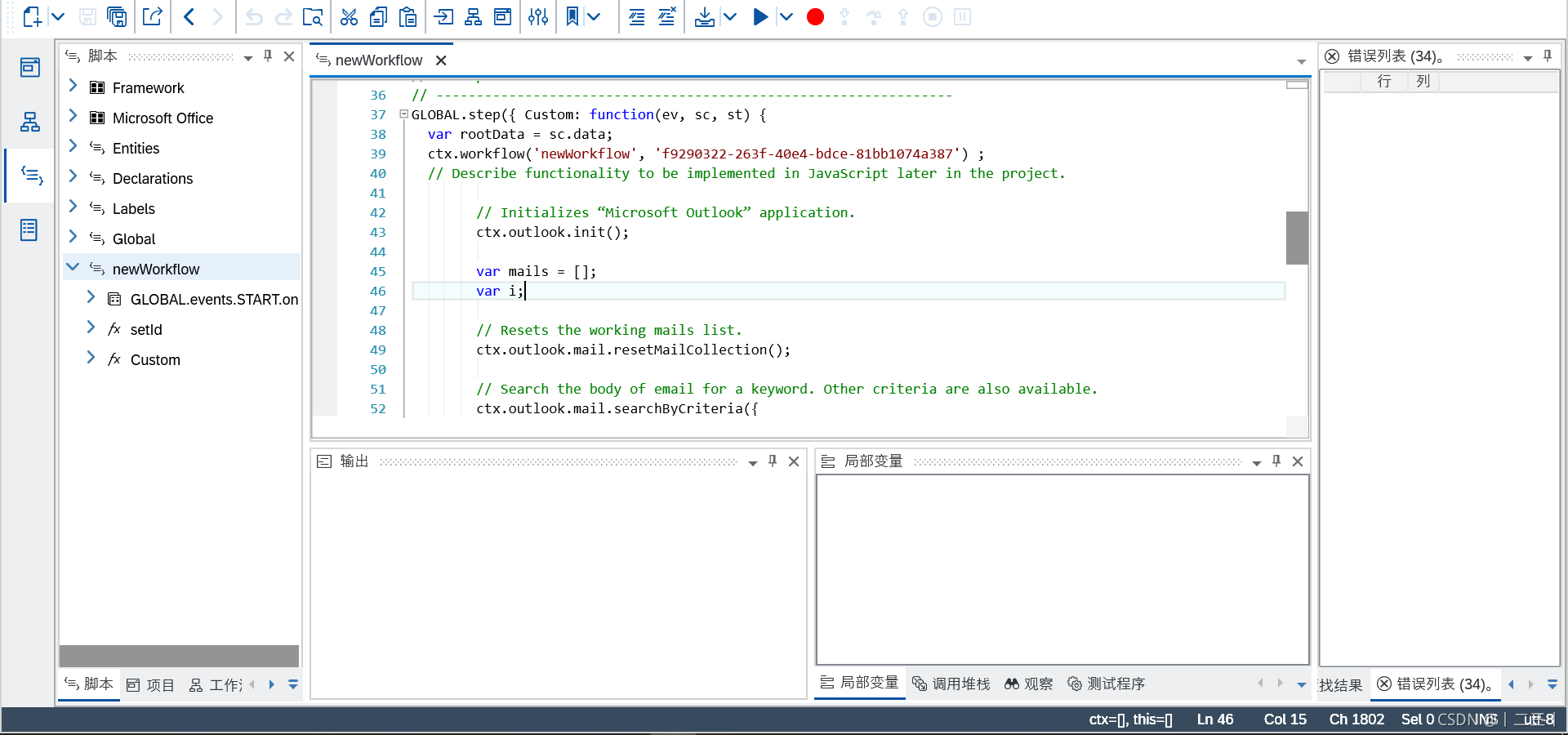Close the 局部变量 panel
Screen dimensions: 1568x735
coord(1298,461)
